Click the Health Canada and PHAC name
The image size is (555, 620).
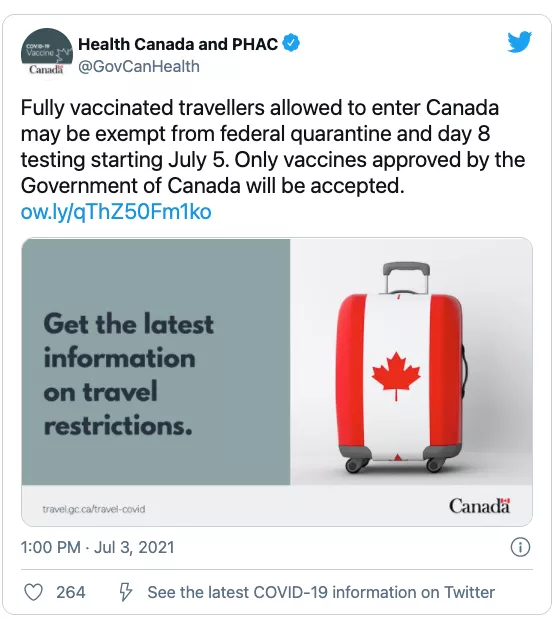click(178, 44)
